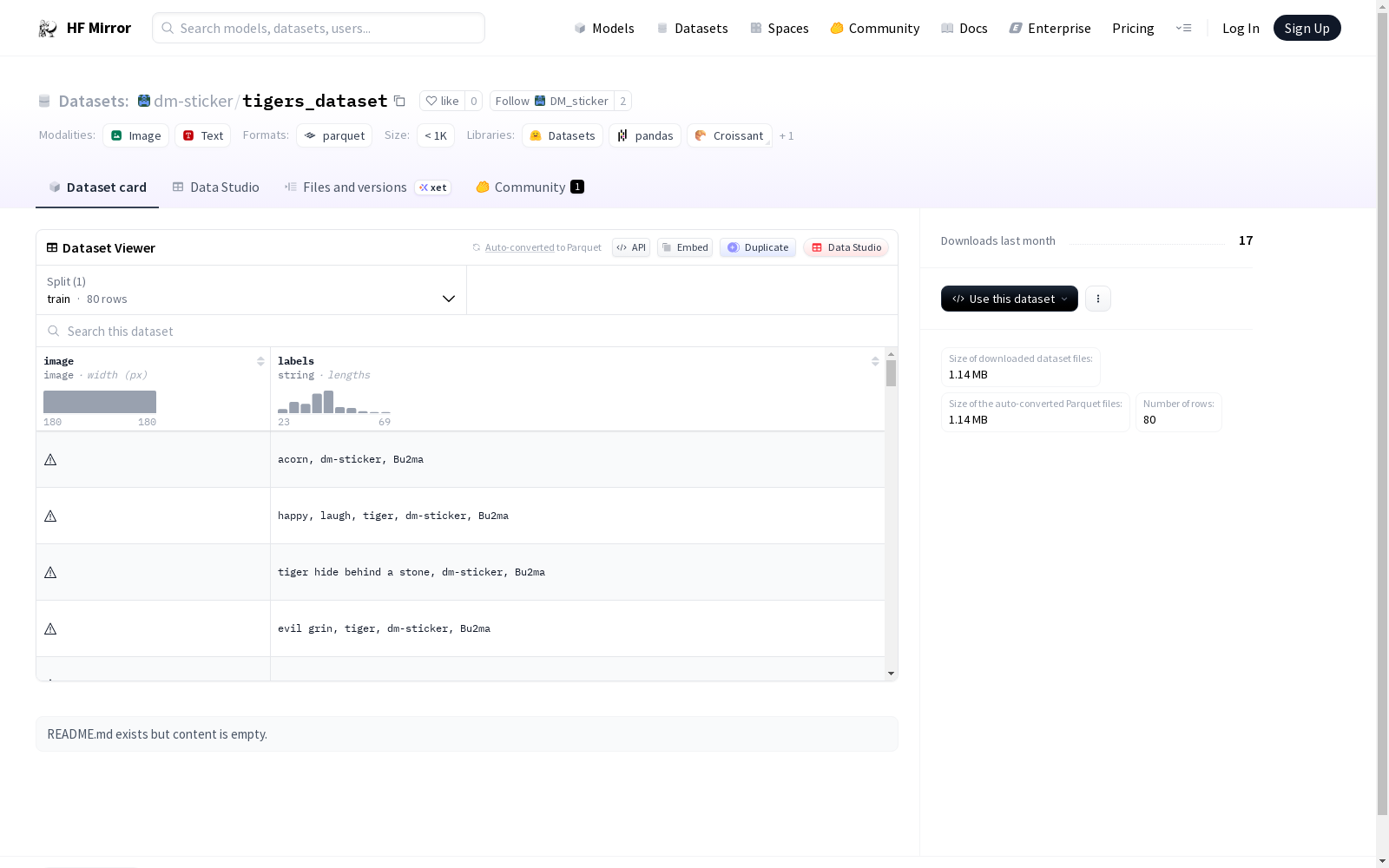This screenshot has width=1389, height=868.
Task: Select the < 1K size tag
Action: (436, 135)
